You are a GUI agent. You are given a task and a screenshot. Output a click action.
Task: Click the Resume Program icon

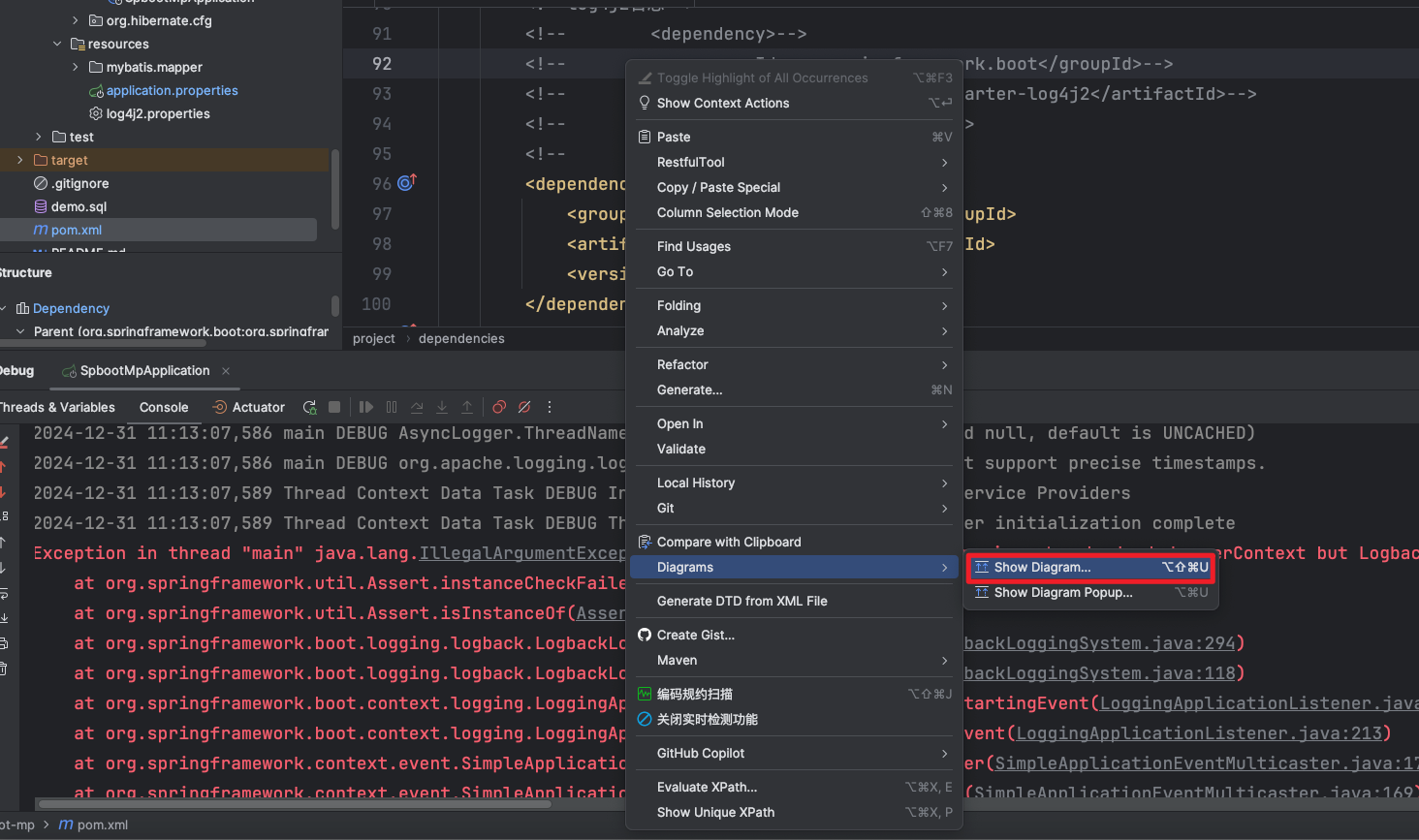coord(366,408)
